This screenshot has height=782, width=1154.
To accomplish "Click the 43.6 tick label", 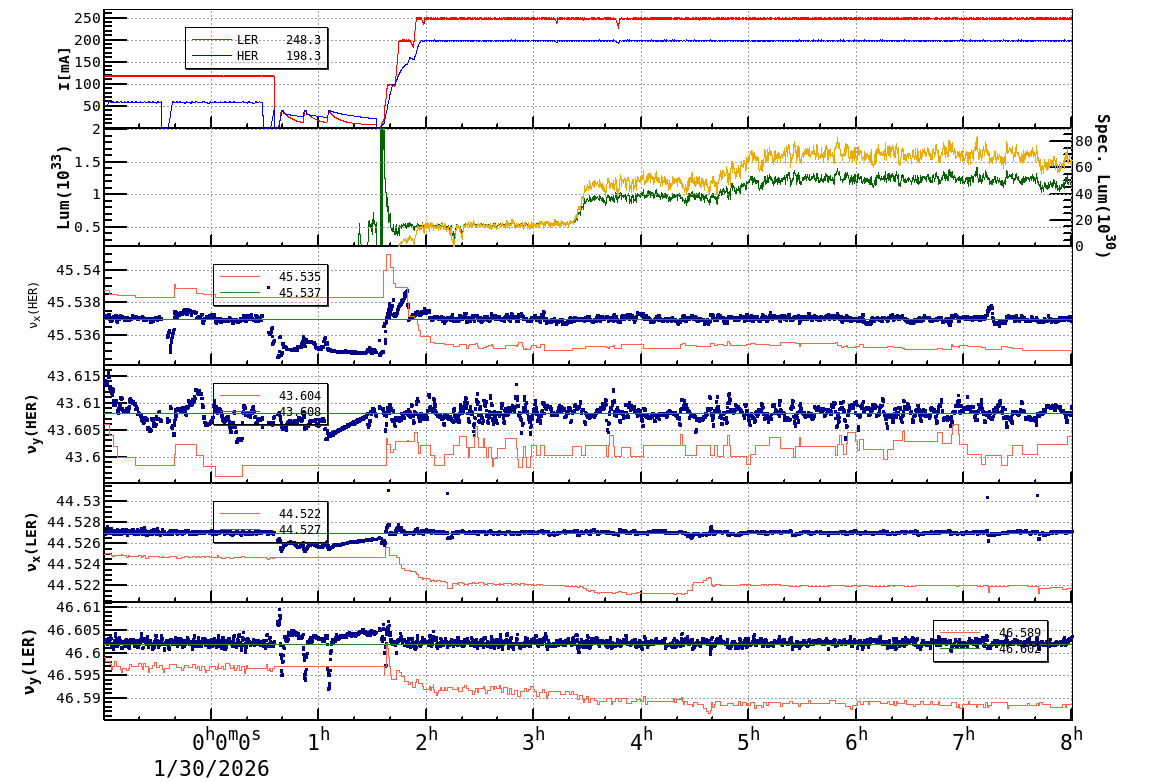I will click(x=83, y=457).
